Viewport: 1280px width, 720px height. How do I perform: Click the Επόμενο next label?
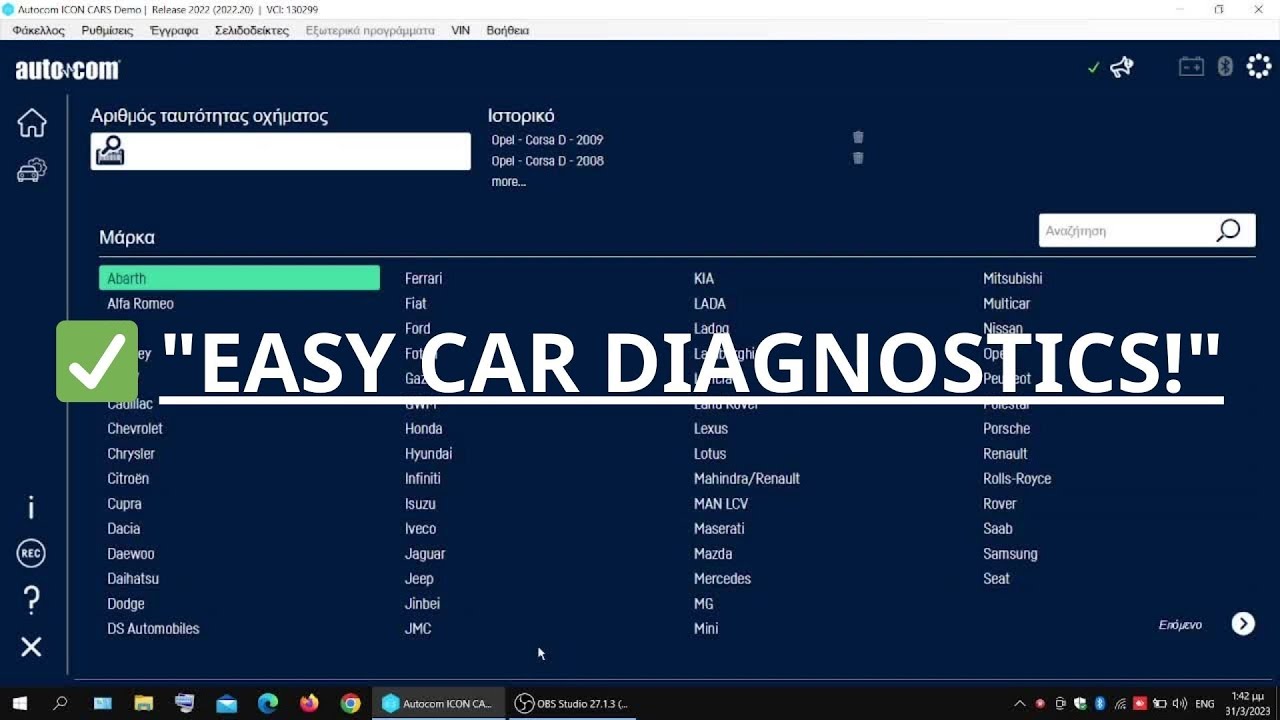(x=1180, y=624)
